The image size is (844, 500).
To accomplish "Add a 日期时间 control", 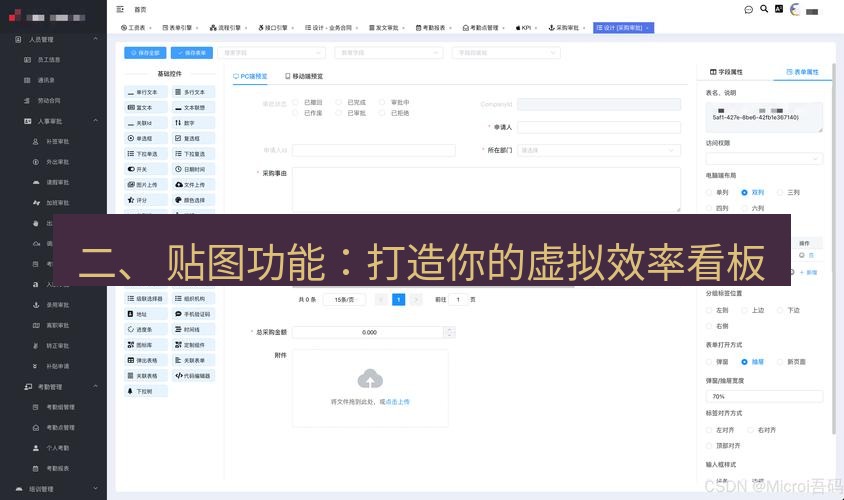I will tap(193, 169).
